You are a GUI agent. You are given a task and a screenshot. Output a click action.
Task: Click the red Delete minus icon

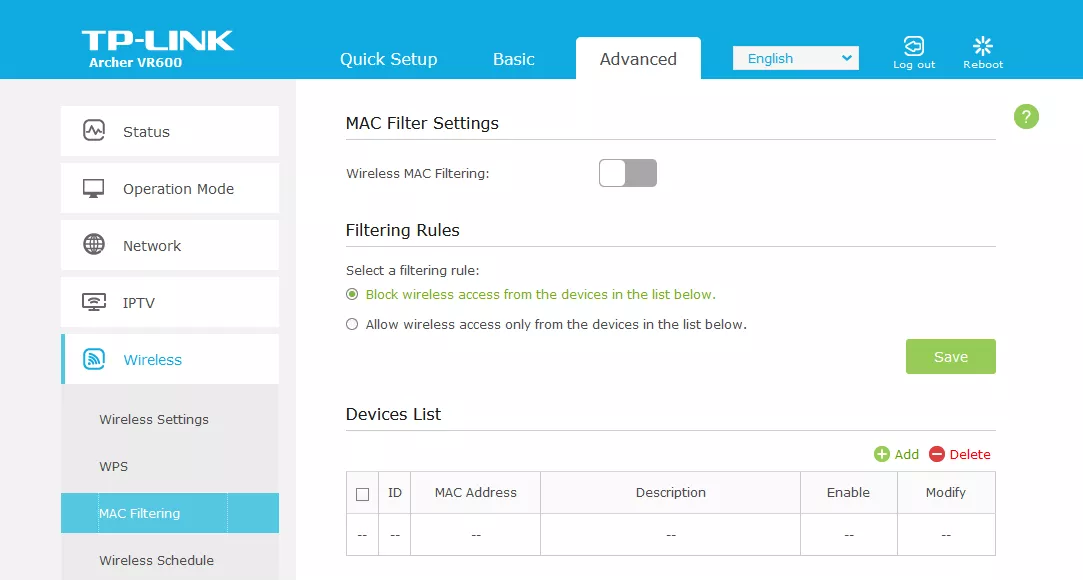point(937,454)
